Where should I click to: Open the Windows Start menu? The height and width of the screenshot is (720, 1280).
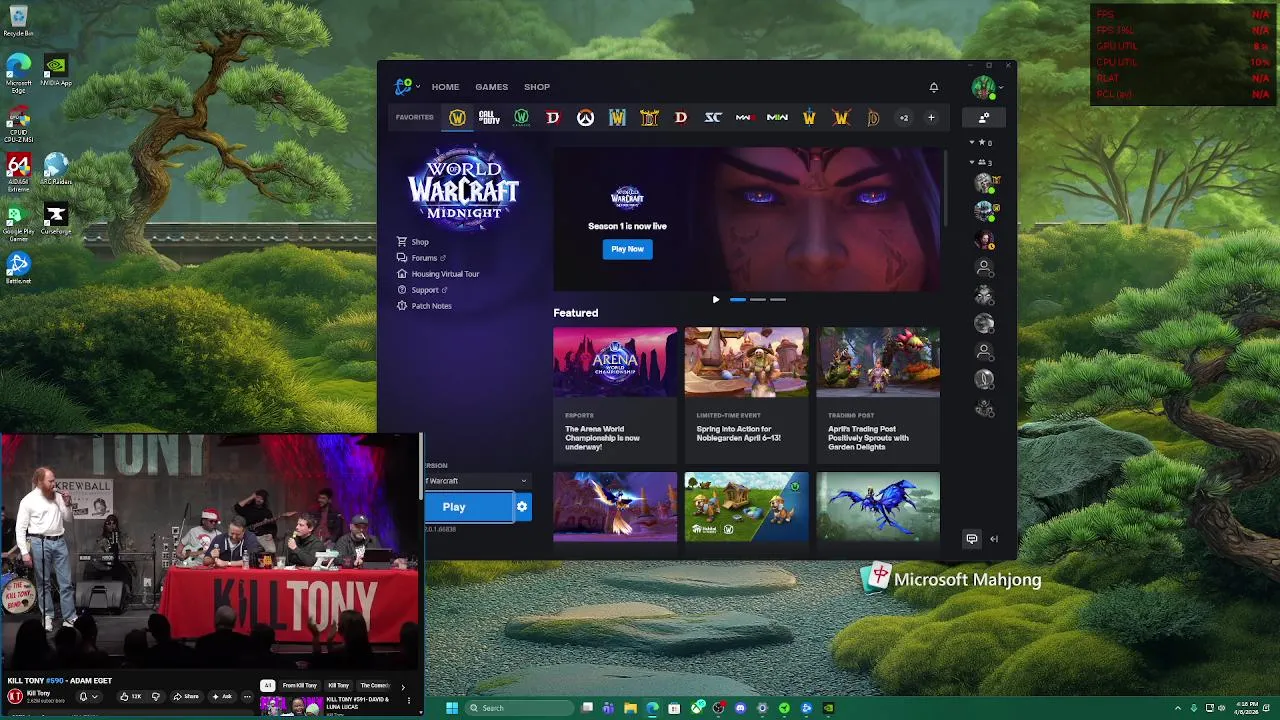(x=452, y=708)
